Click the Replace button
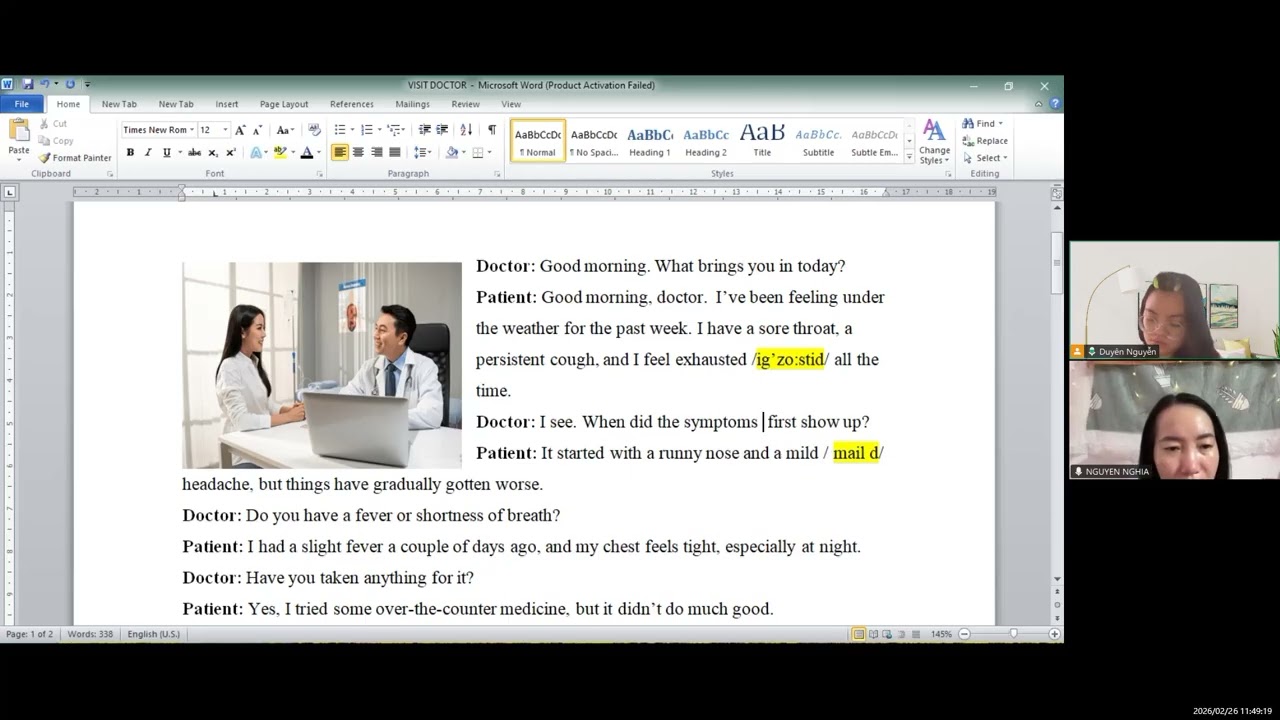Viewport: 1280px width, 720px height. [985, 141]
